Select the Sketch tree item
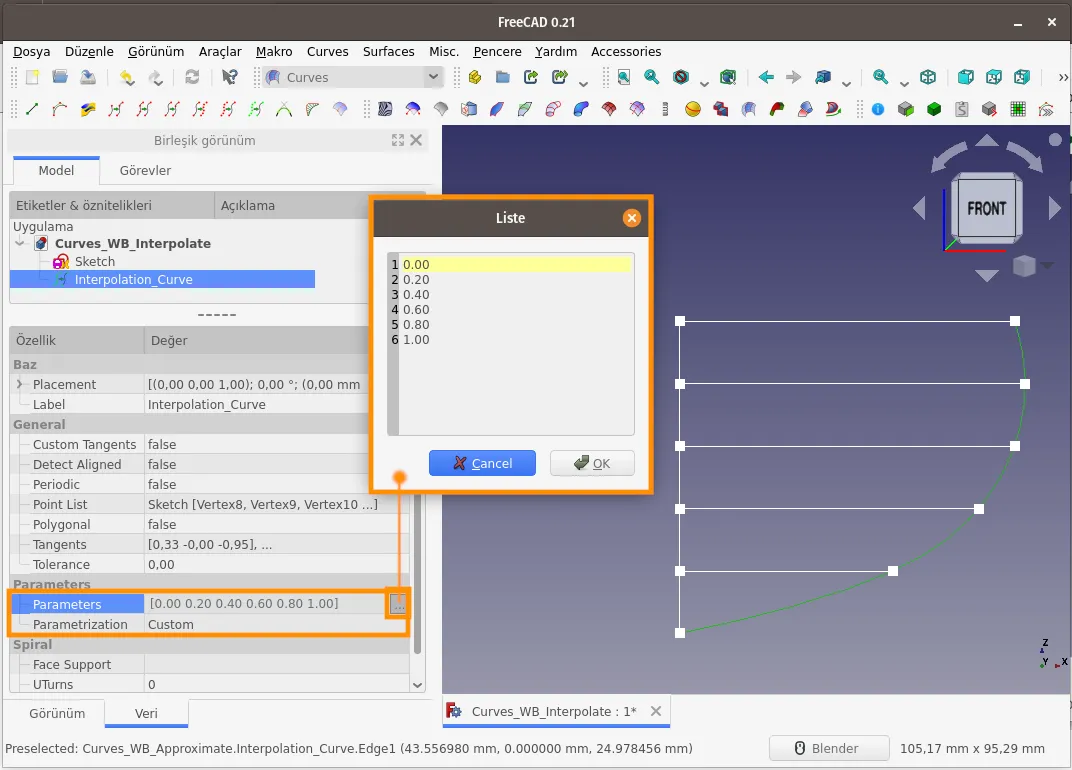Image resolution: width=1072 pixels, height=770 pixels. tap(94, 261)
